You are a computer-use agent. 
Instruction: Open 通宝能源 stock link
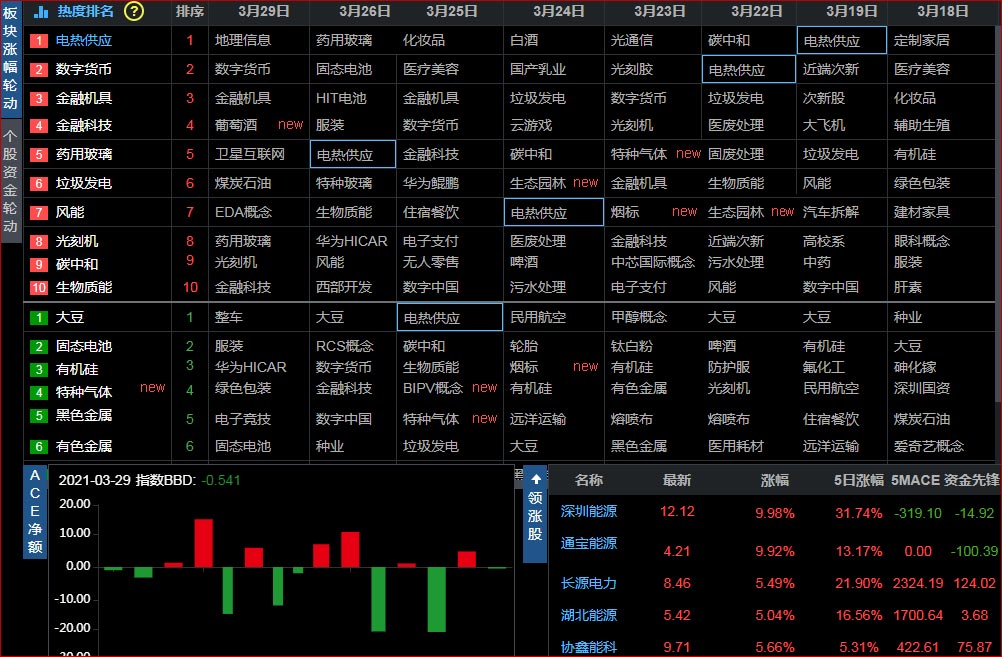[x=589, y=543]
